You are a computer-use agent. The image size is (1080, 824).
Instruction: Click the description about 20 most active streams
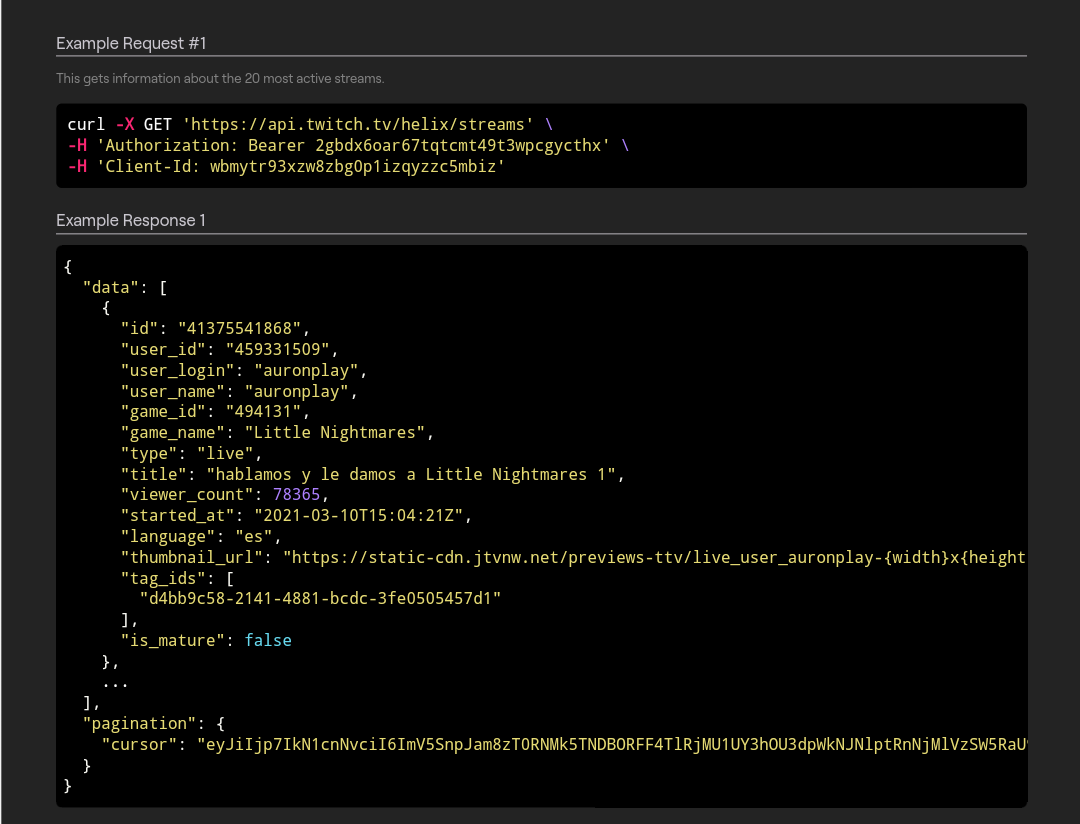point(220,79)
